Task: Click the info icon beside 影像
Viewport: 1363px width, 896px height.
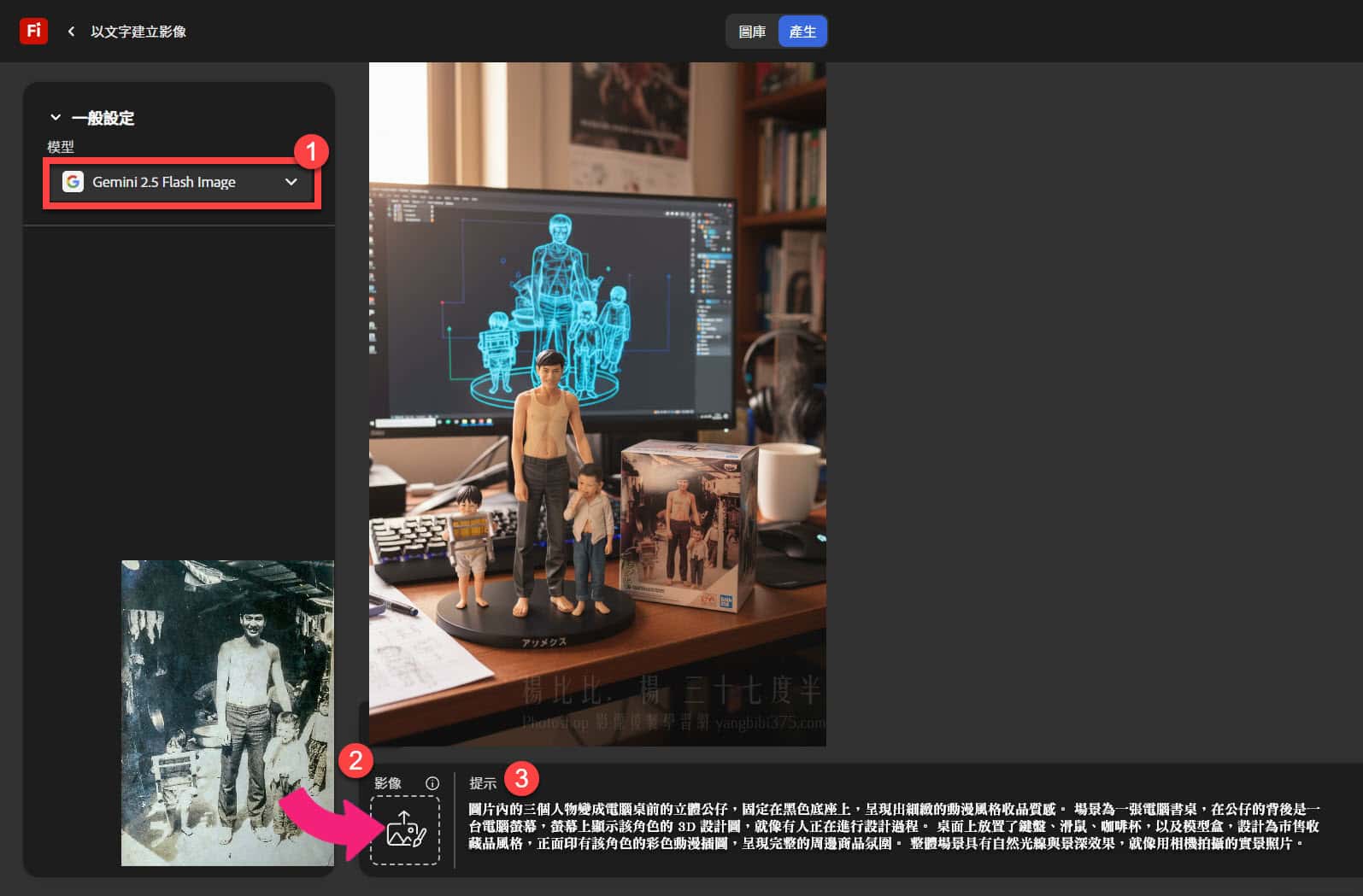Action: [x=432, y=783]
